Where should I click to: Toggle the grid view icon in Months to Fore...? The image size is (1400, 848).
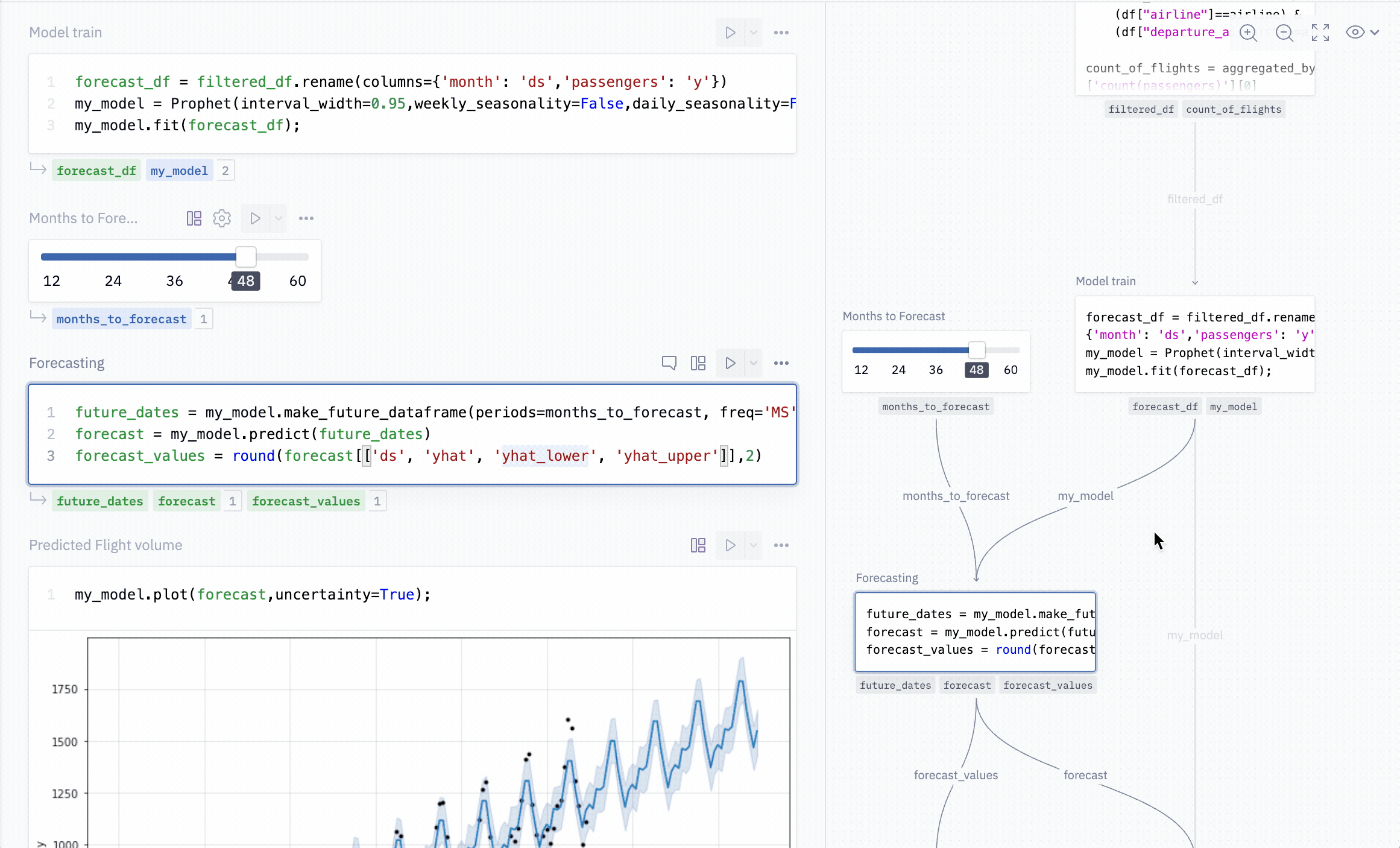[x=193, y=218]
